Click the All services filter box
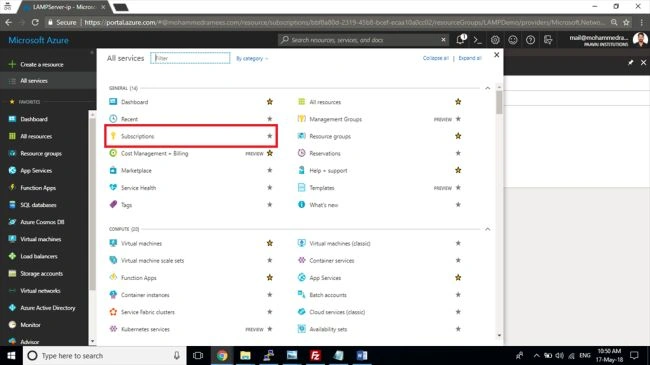 click(x=190, y=58)
